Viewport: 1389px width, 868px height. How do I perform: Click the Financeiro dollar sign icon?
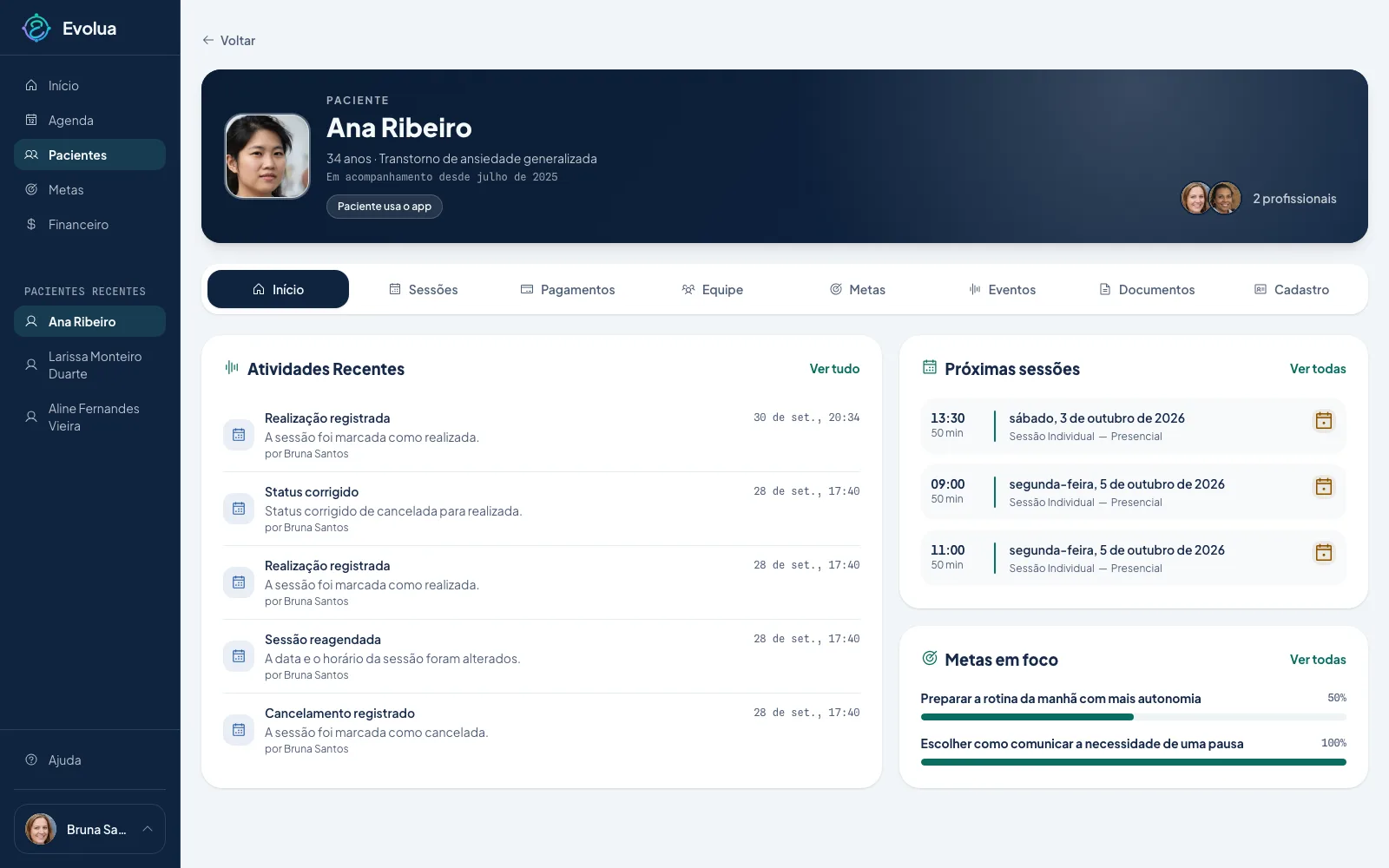pos(31,224)
